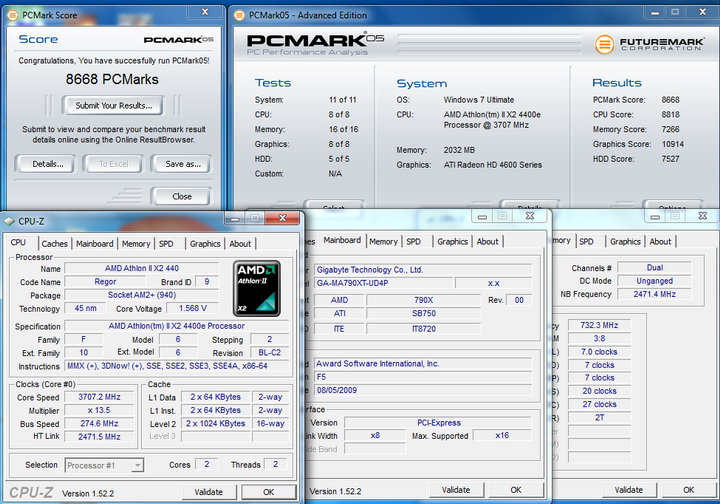Click the Name field 'AMD Athlon II X2 440'

142,268
